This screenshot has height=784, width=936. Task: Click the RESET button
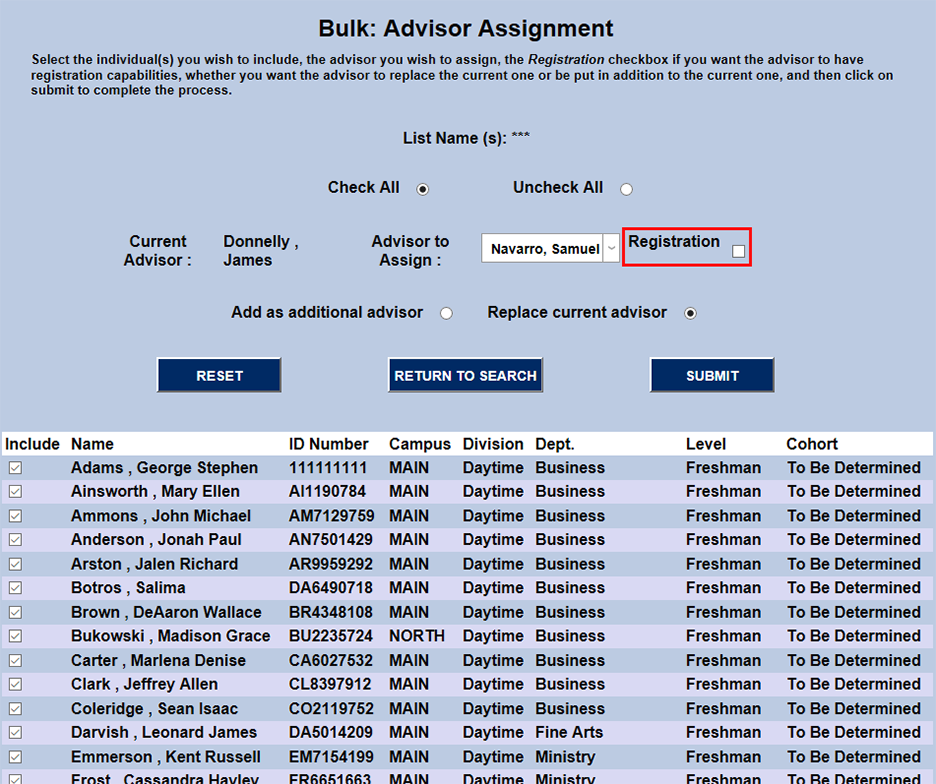pyautogui.click(x=218, y=375)
